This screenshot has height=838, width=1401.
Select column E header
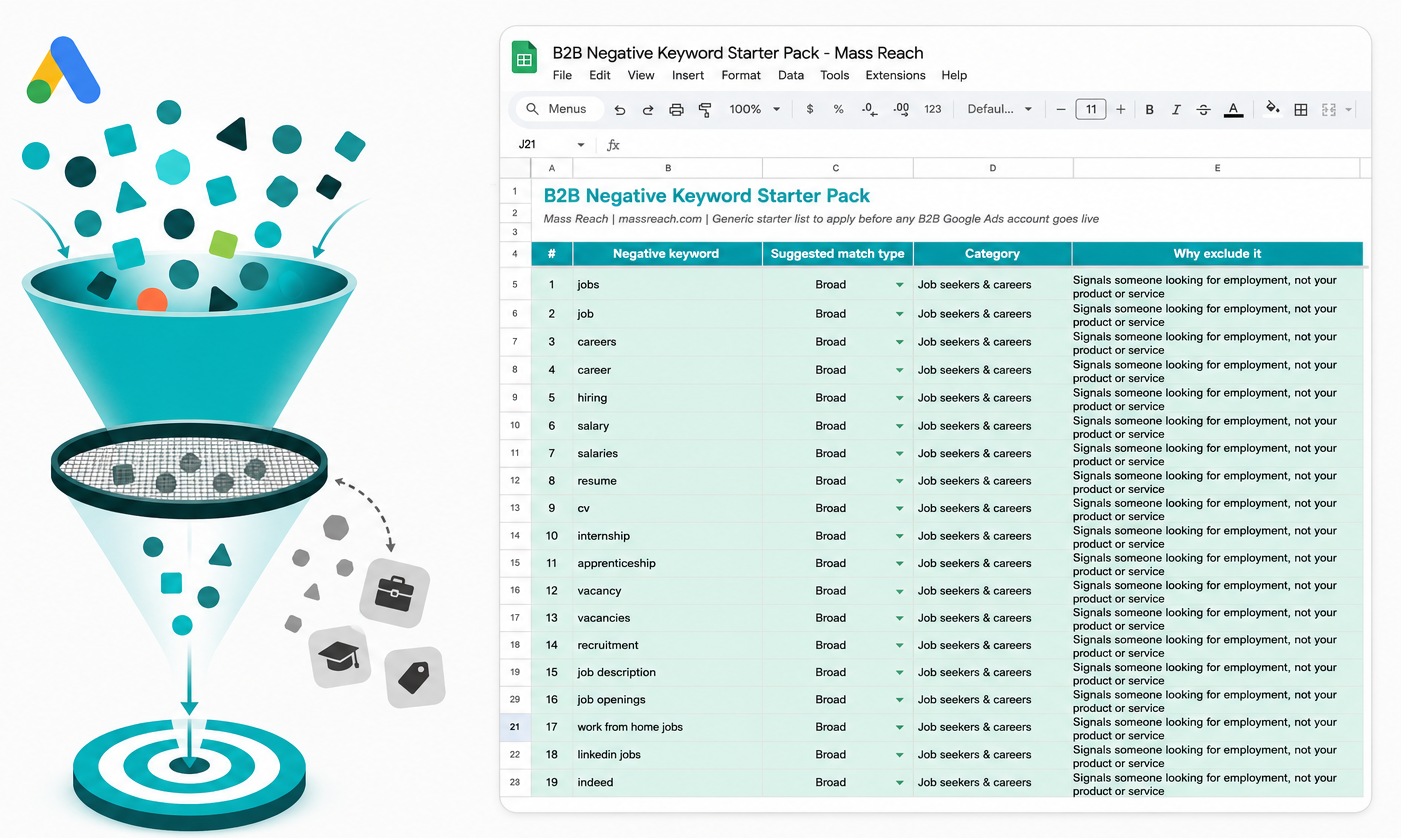click(1217, 168)
